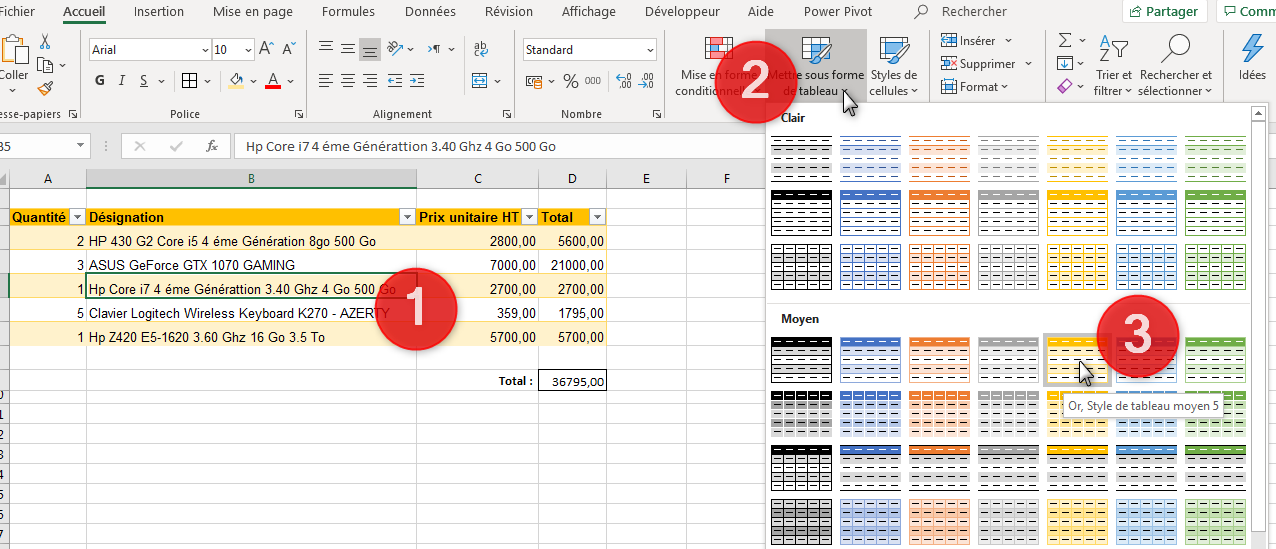Open the Insertion ribbon tab

point(159,12)
